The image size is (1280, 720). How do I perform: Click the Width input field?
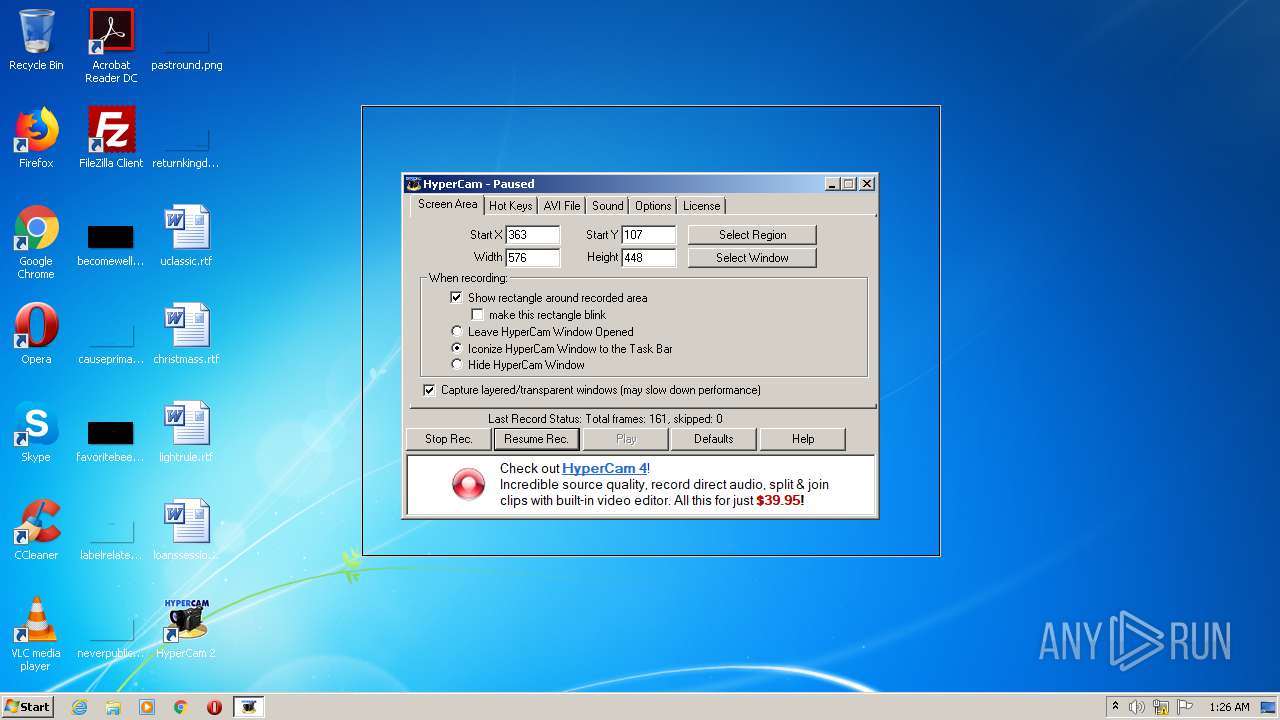tap(532, 258)
